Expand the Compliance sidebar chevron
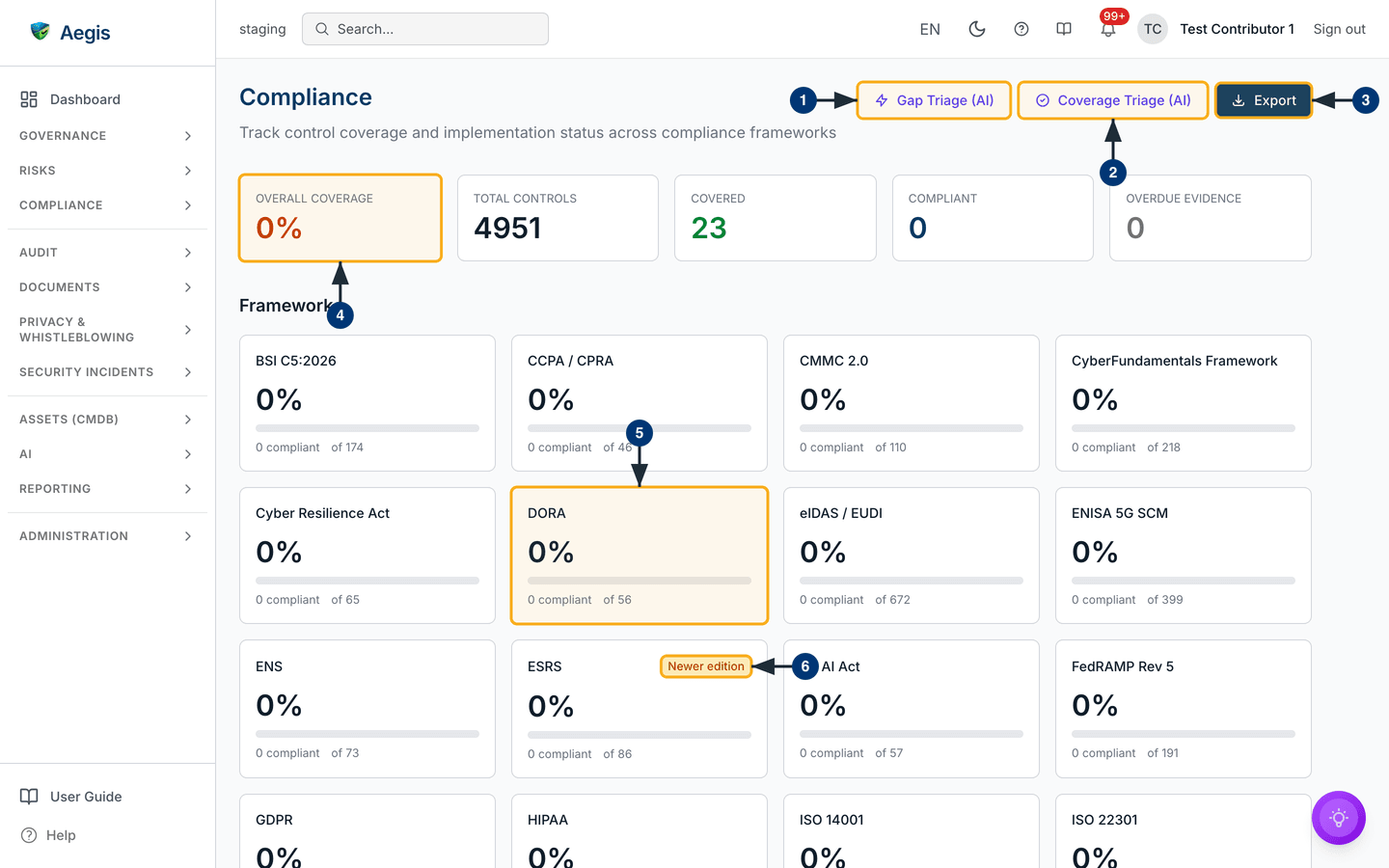The width and height of the screenshot is (1389, 868). [188, 205]
